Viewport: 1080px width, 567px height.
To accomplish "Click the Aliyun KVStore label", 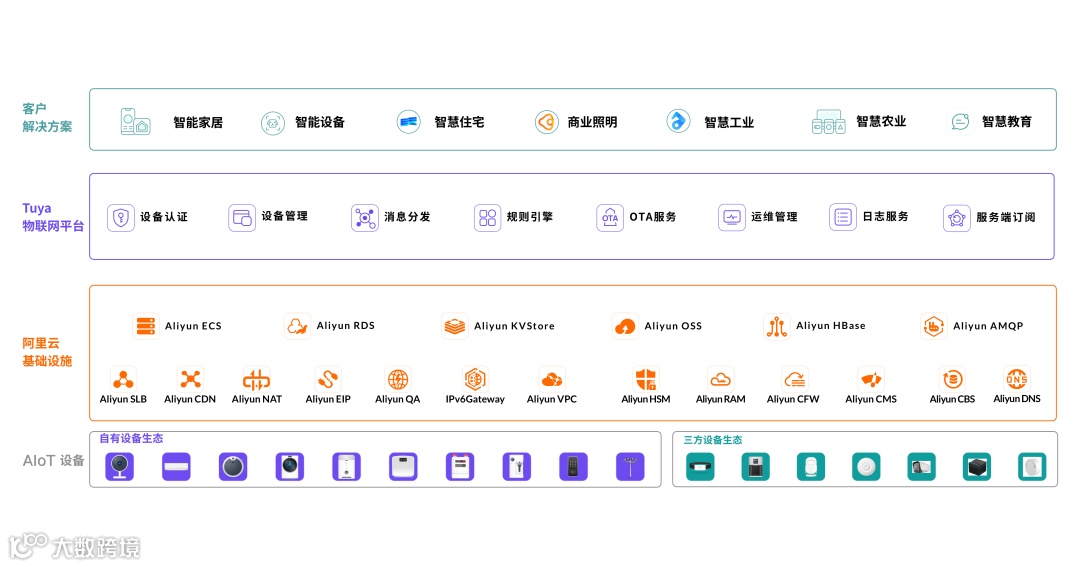I will tap(515, 326).
